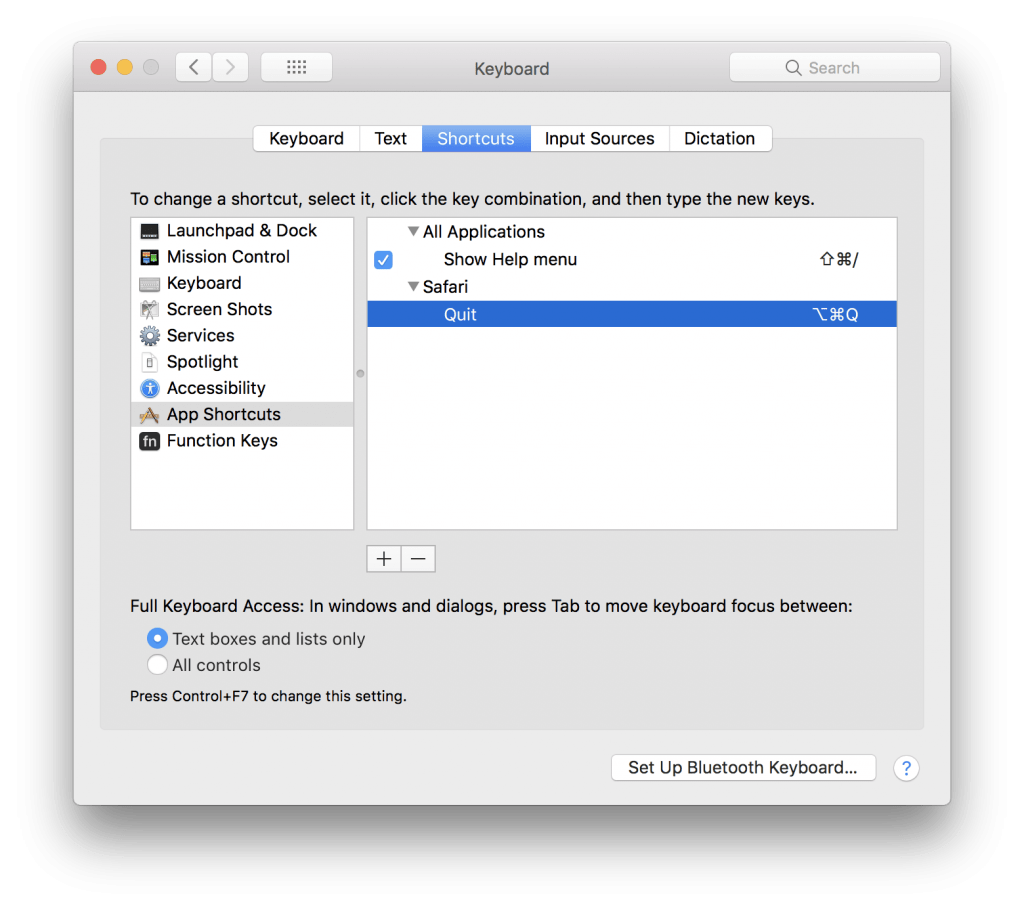Click the Mission Control icon

click(150, 257)
